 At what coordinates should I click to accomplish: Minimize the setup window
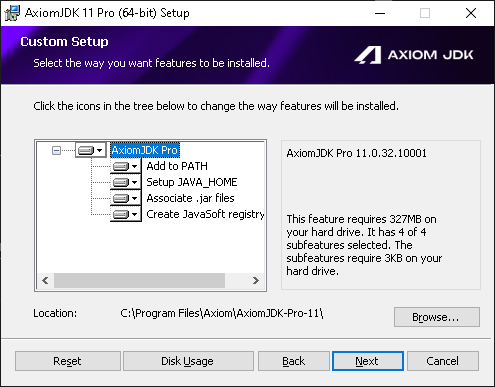(x=380, y=13)
